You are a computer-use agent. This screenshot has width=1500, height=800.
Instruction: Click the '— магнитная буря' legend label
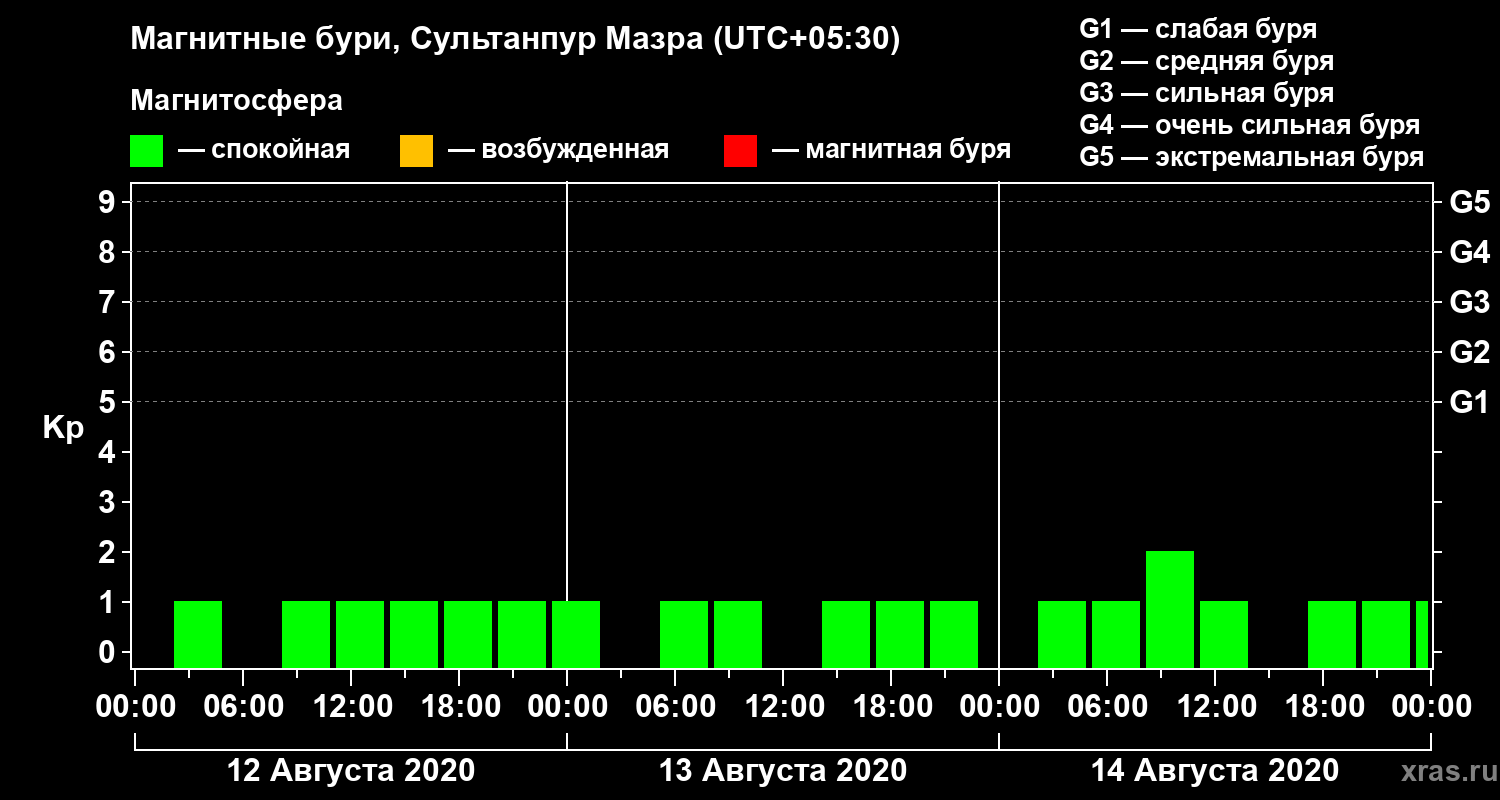click(891, 150)
